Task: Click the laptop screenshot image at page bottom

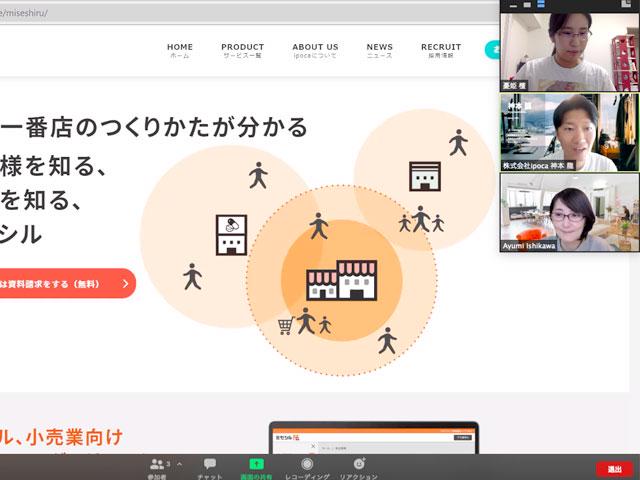Action: [x=374, y=438]
